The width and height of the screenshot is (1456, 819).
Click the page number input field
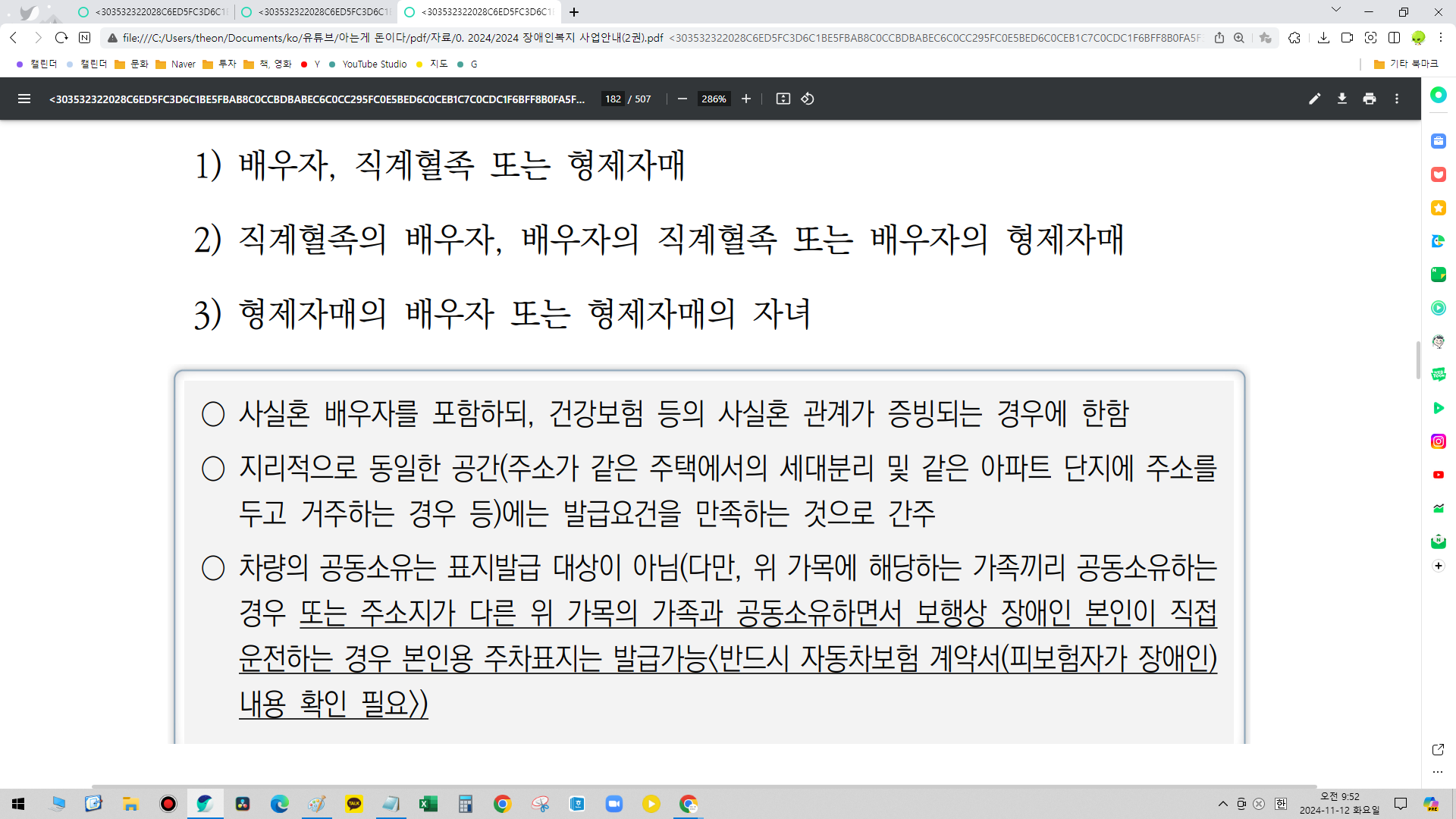tap(613, 99)
